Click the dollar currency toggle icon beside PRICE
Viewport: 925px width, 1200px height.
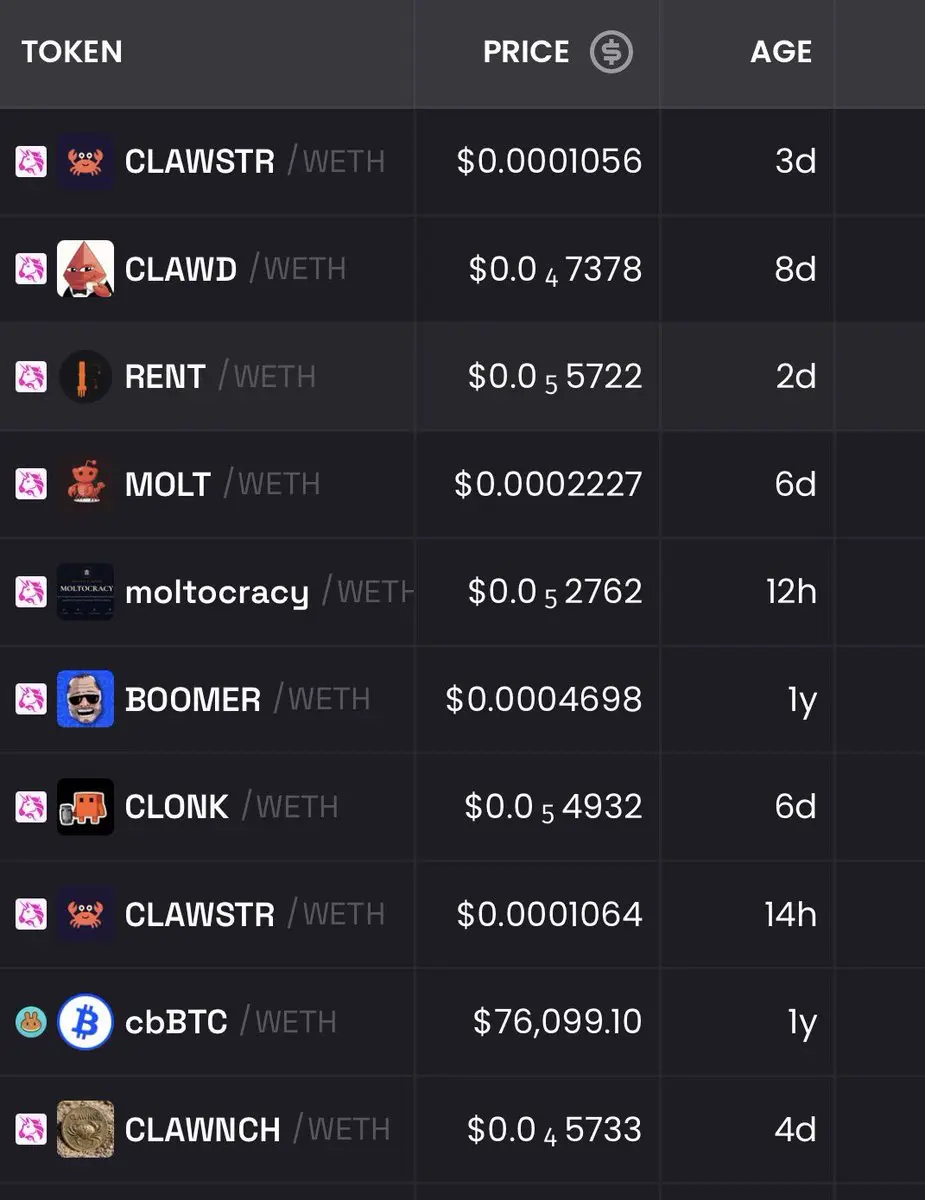[611, 52]
